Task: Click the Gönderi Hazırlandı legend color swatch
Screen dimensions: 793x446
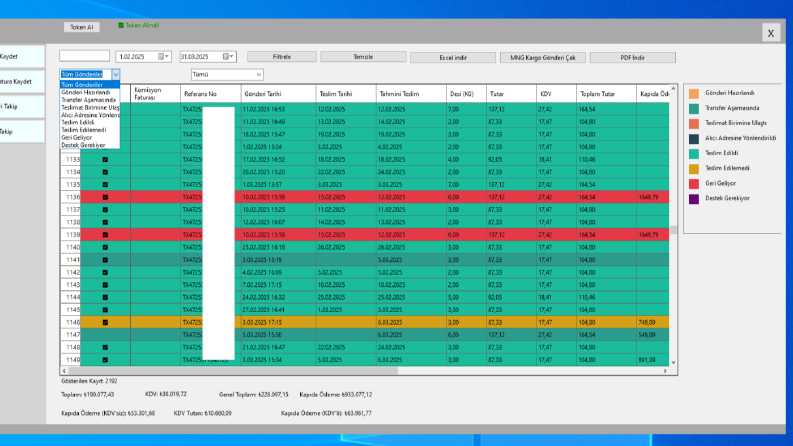Action: [694, 94]
